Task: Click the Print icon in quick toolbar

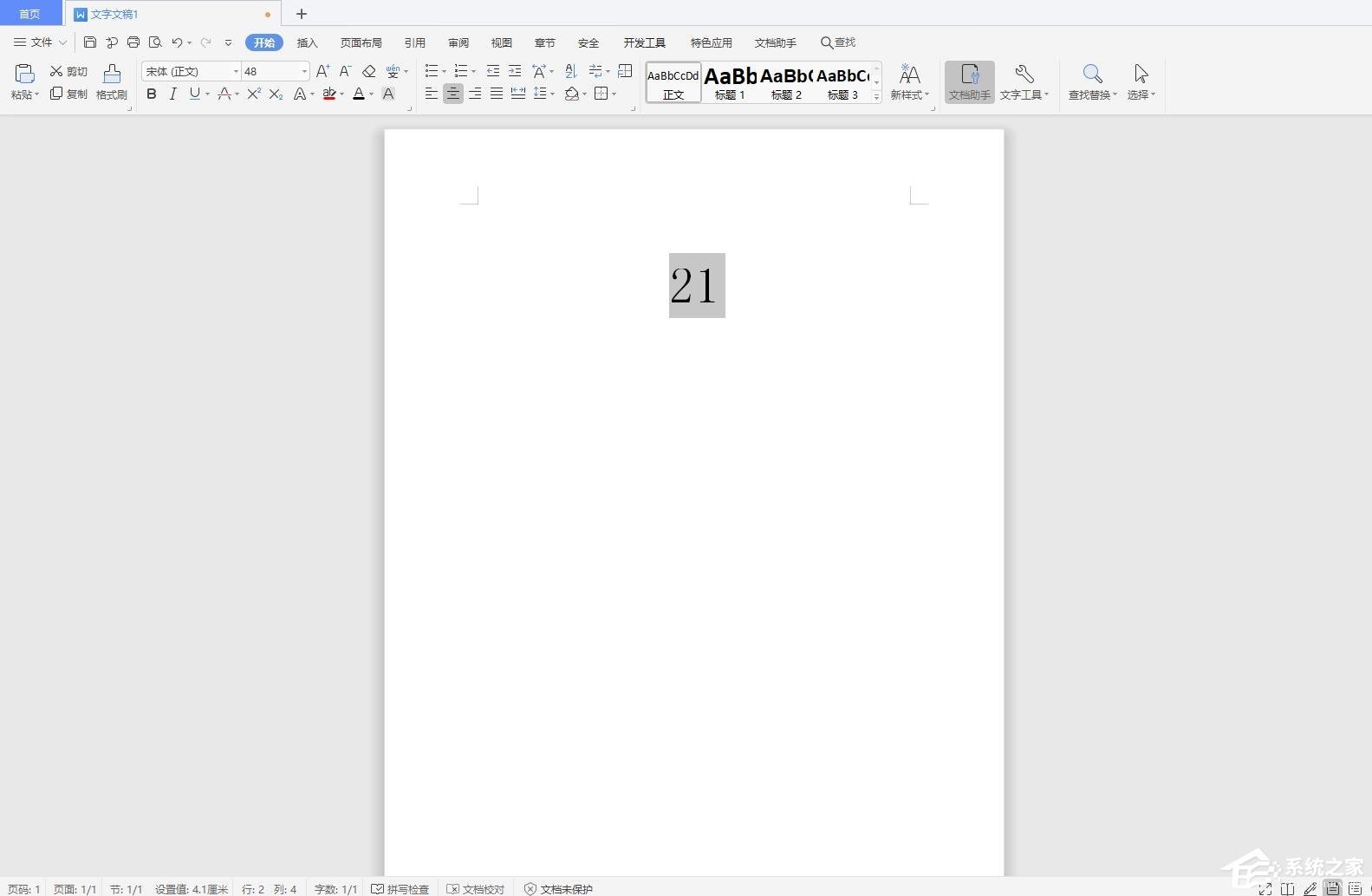Action: click(133, 42)
